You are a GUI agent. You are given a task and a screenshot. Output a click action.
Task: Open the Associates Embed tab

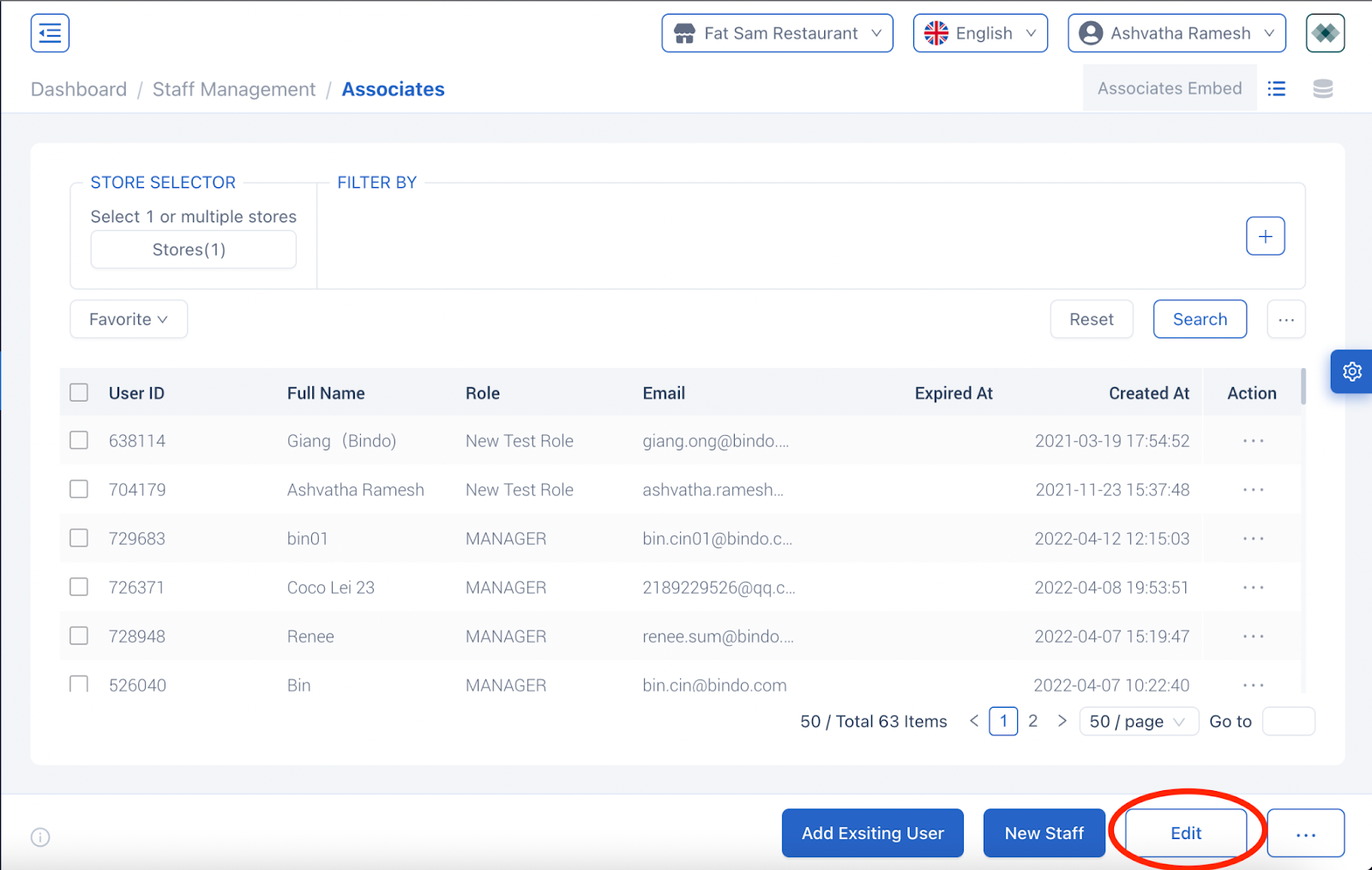click(1169, 88)
